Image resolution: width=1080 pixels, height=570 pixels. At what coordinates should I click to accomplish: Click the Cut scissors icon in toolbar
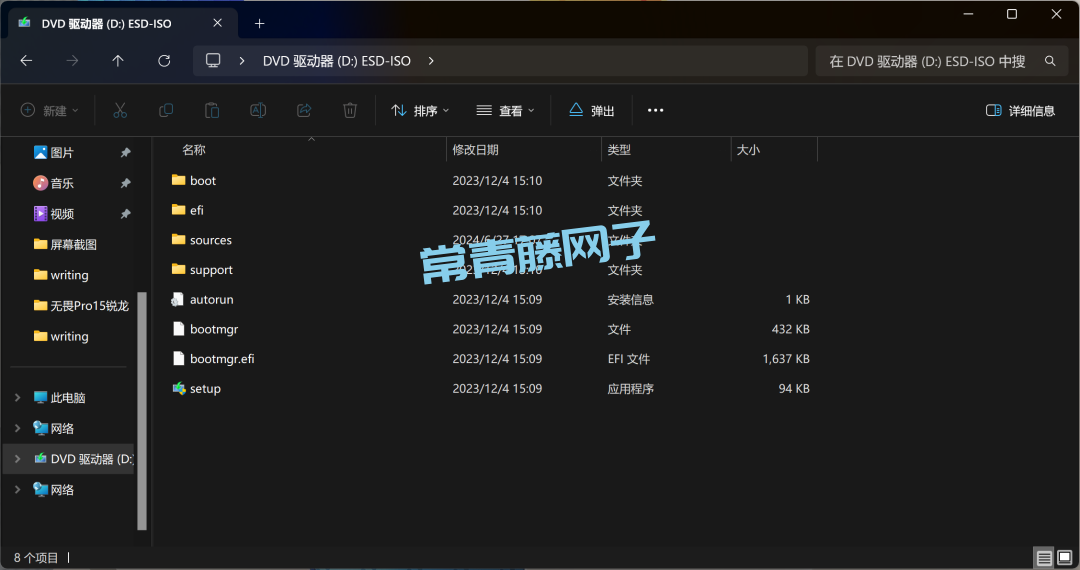pyautogui.click(x=120, y=110)
